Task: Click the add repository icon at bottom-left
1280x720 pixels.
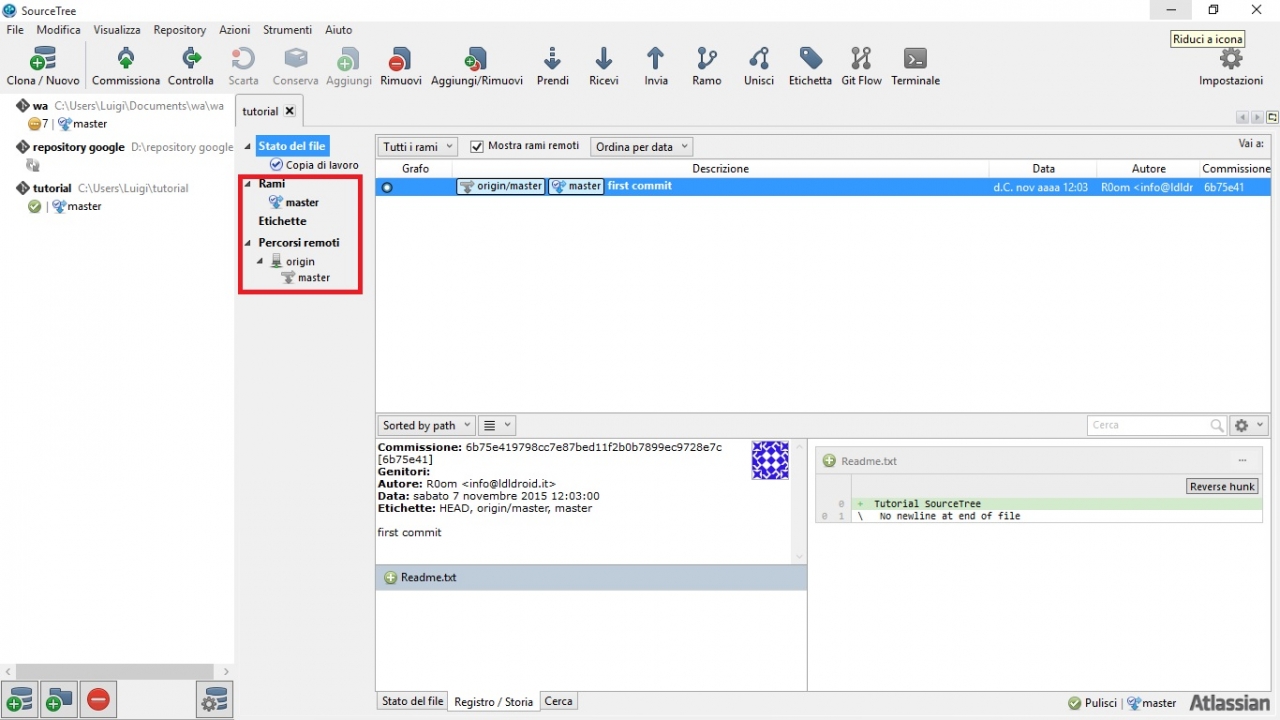Action: coord(20,699)
